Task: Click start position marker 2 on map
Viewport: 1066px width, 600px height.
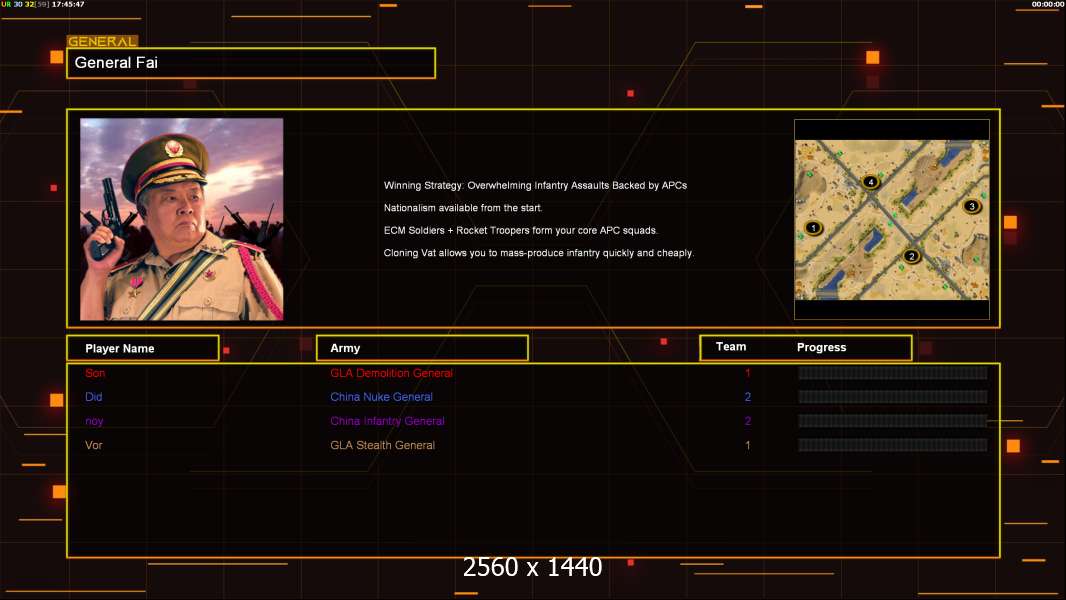Action: [911, 256]
